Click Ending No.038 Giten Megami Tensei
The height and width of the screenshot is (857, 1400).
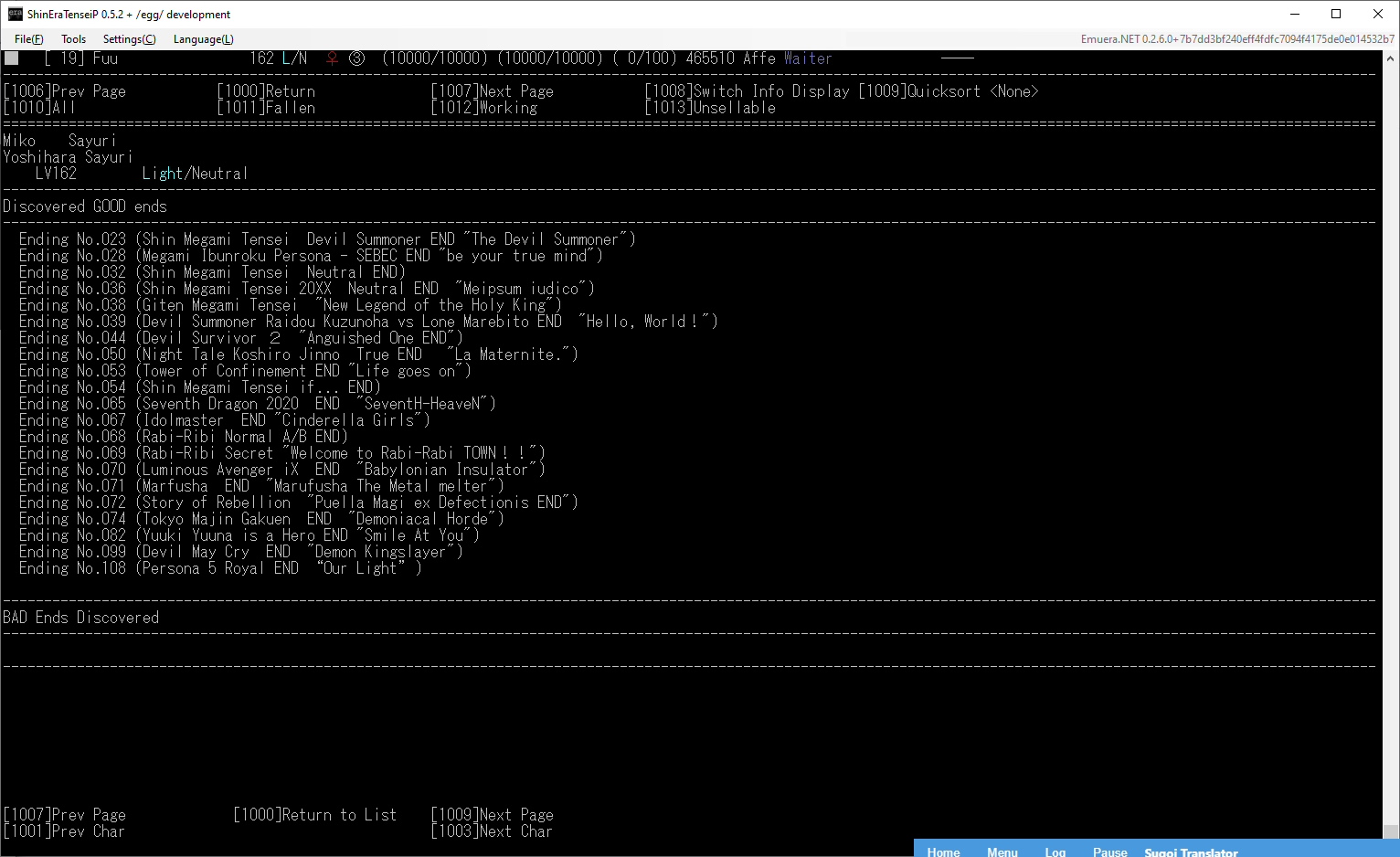(x=291, y=305)
